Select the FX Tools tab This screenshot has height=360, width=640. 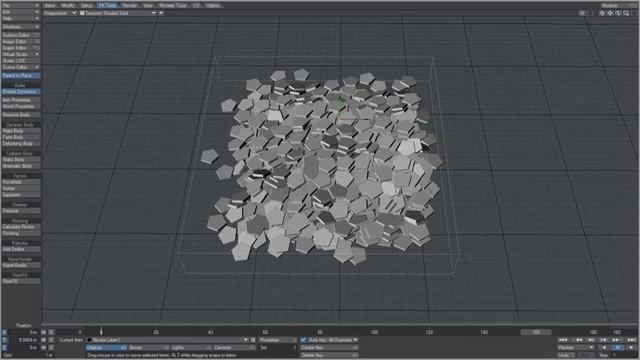pyautogui.click(x=107, y=6)
